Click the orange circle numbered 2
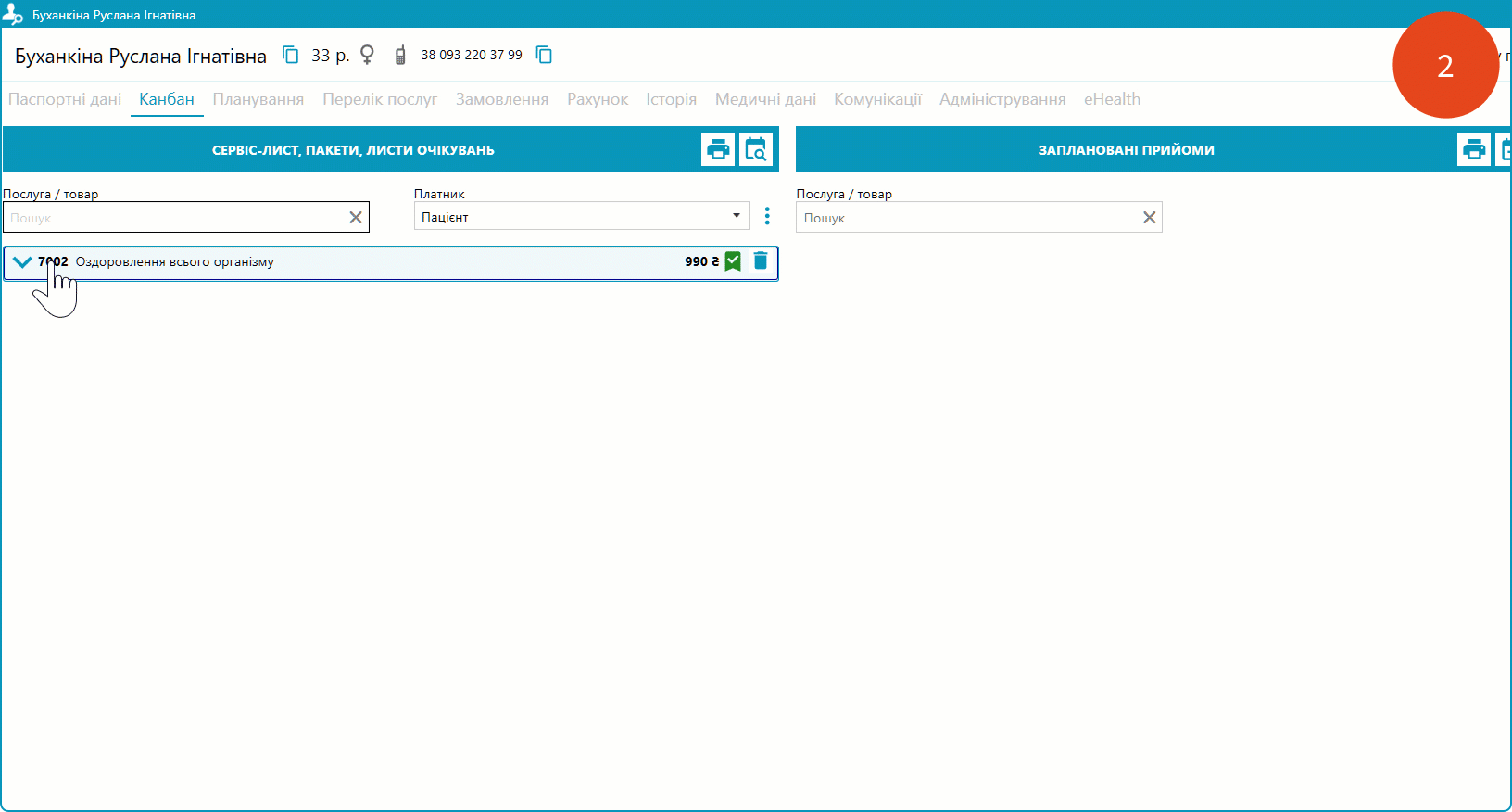This screenshot has height=812, width=1512. [1444, 66]
